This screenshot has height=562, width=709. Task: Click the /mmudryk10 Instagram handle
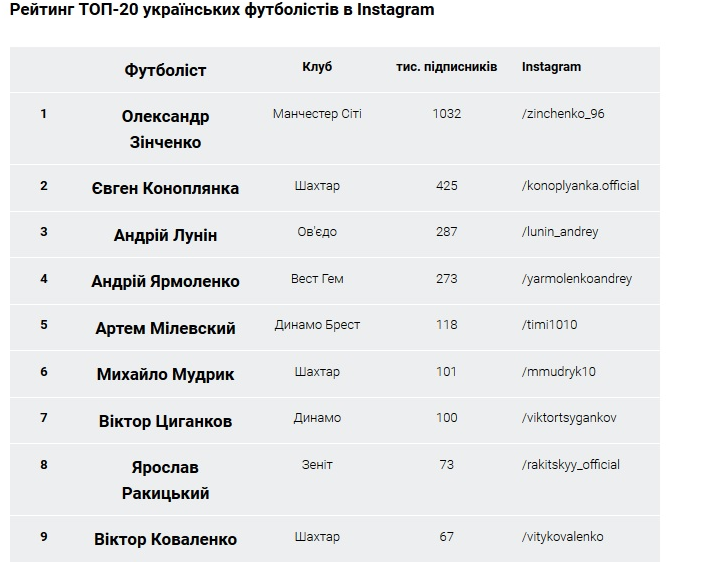(558, 372)
